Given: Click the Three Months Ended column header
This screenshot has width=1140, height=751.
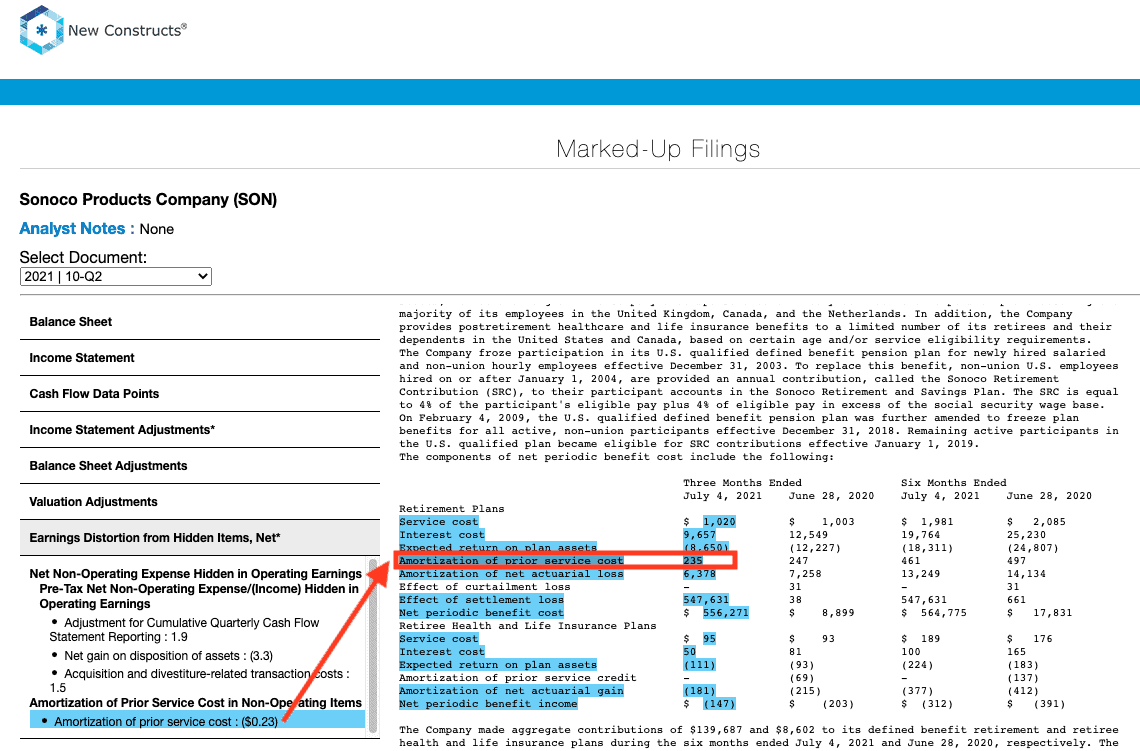Looking at the screenshot, I should click(742, 483).
